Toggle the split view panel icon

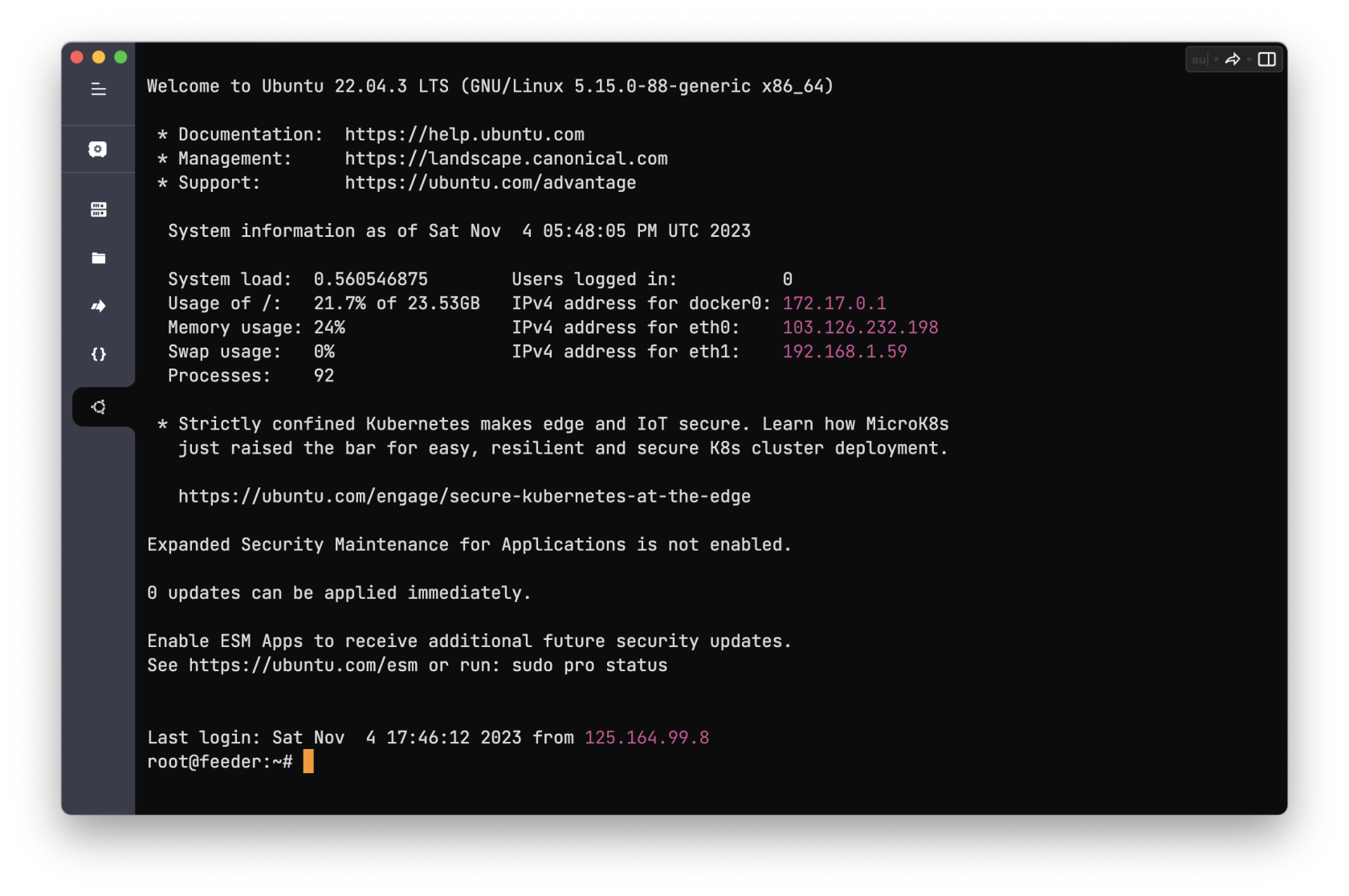[1267, 59]
